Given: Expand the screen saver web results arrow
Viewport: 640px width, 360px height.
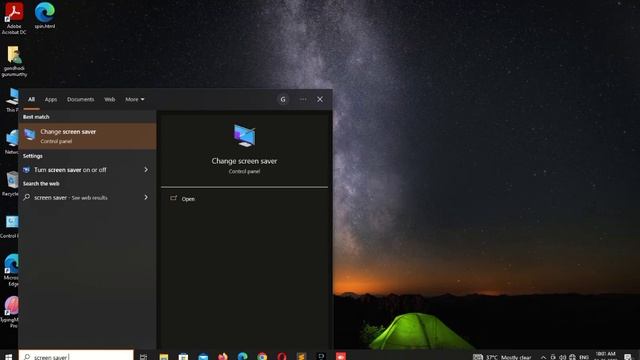Looking at the screenshot, I should point(146,197).
